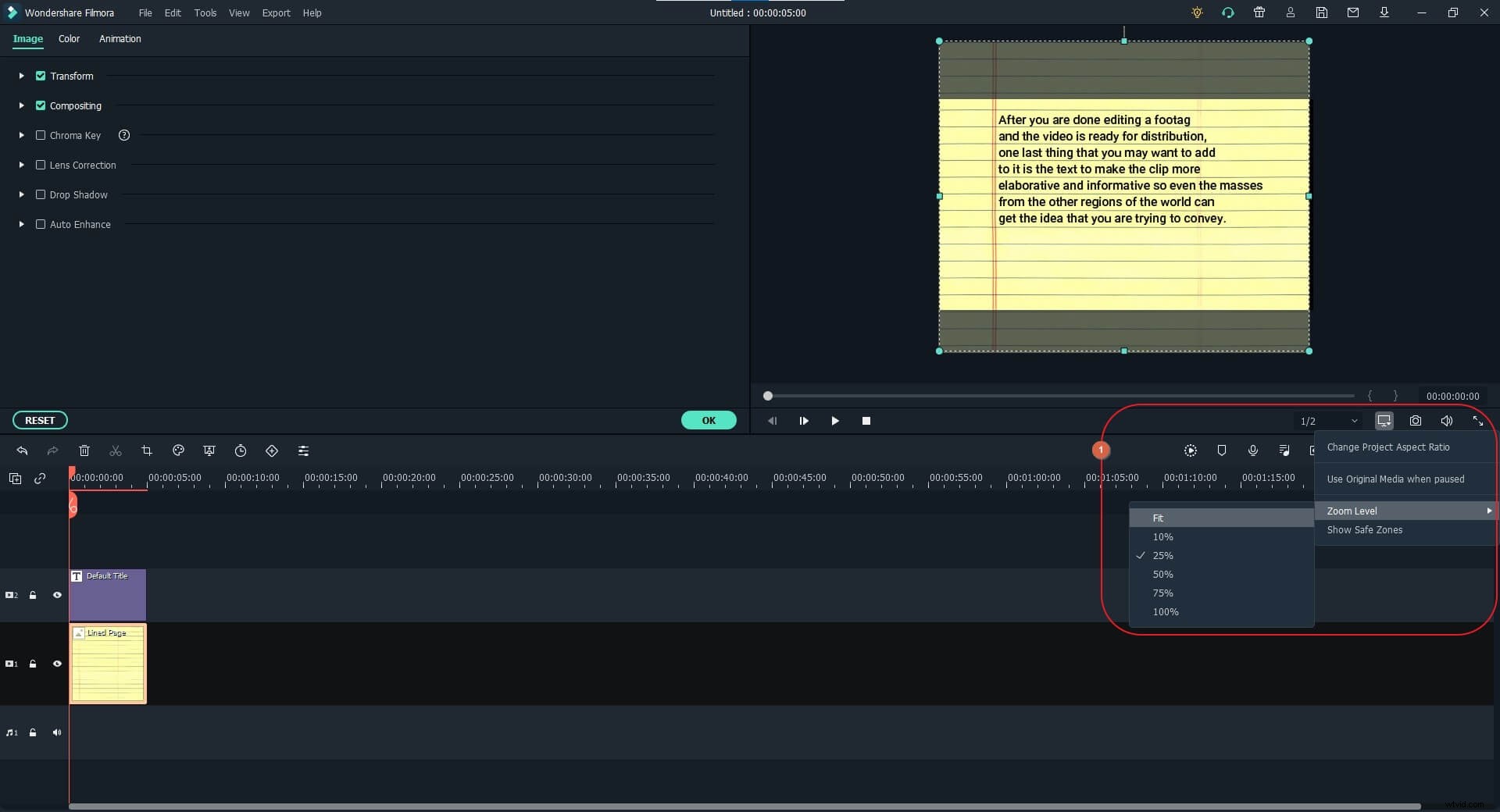Enable the Chroma Key checkbox
The image size is (1500, 812).
(x=41, y=135)
